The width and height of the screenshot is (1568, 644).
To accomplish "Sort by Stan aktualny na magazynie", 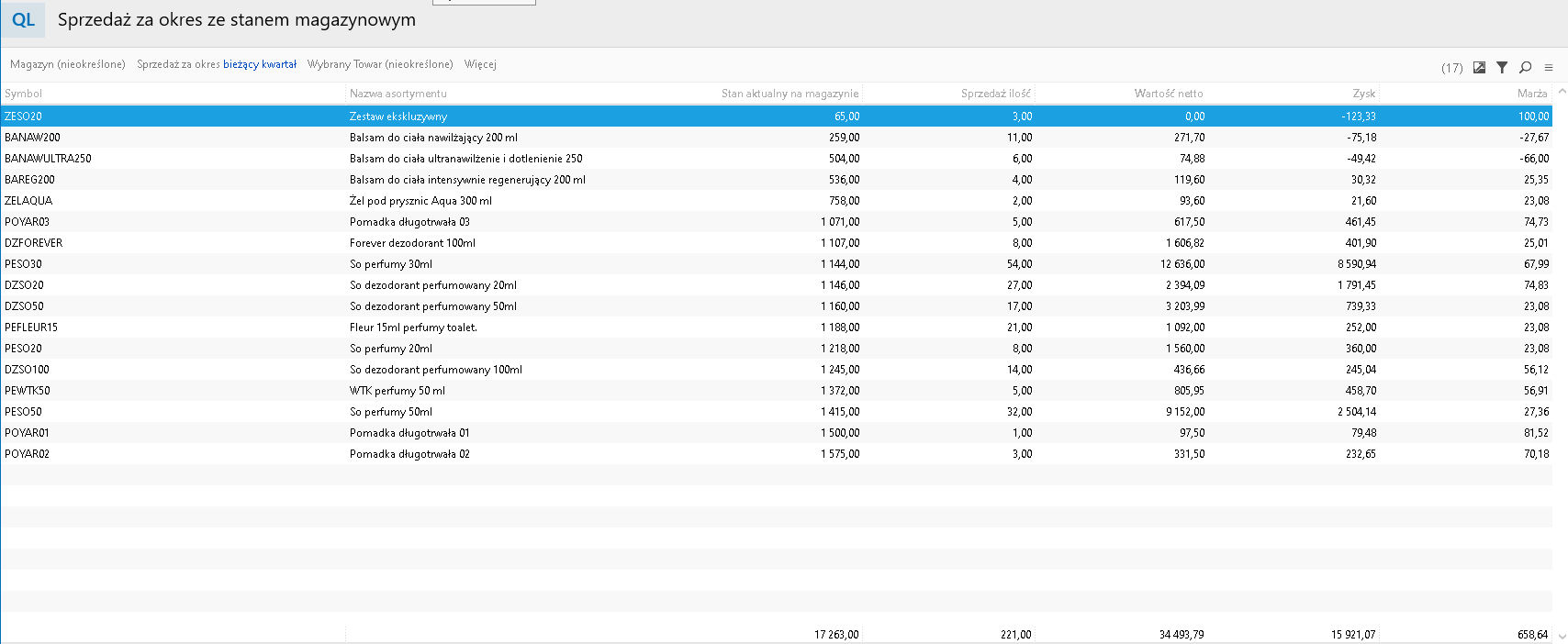I will click(x=790, y=94).
